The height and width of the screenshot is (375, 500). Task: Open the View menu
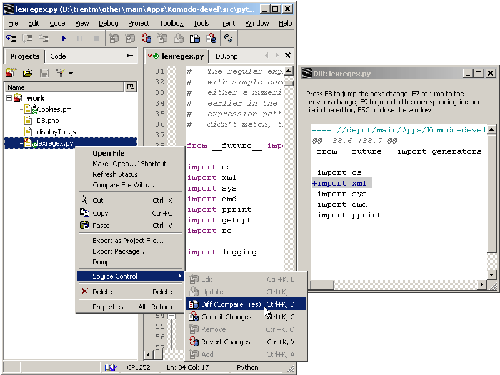[x=82, y=23]
